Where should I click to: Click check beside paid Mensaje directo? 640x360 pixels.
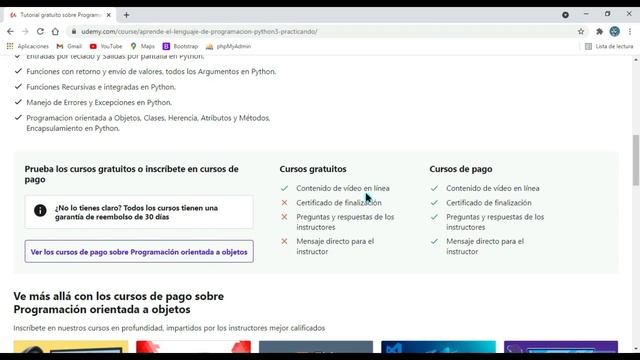pyautogui.click(x=434, y=241)
